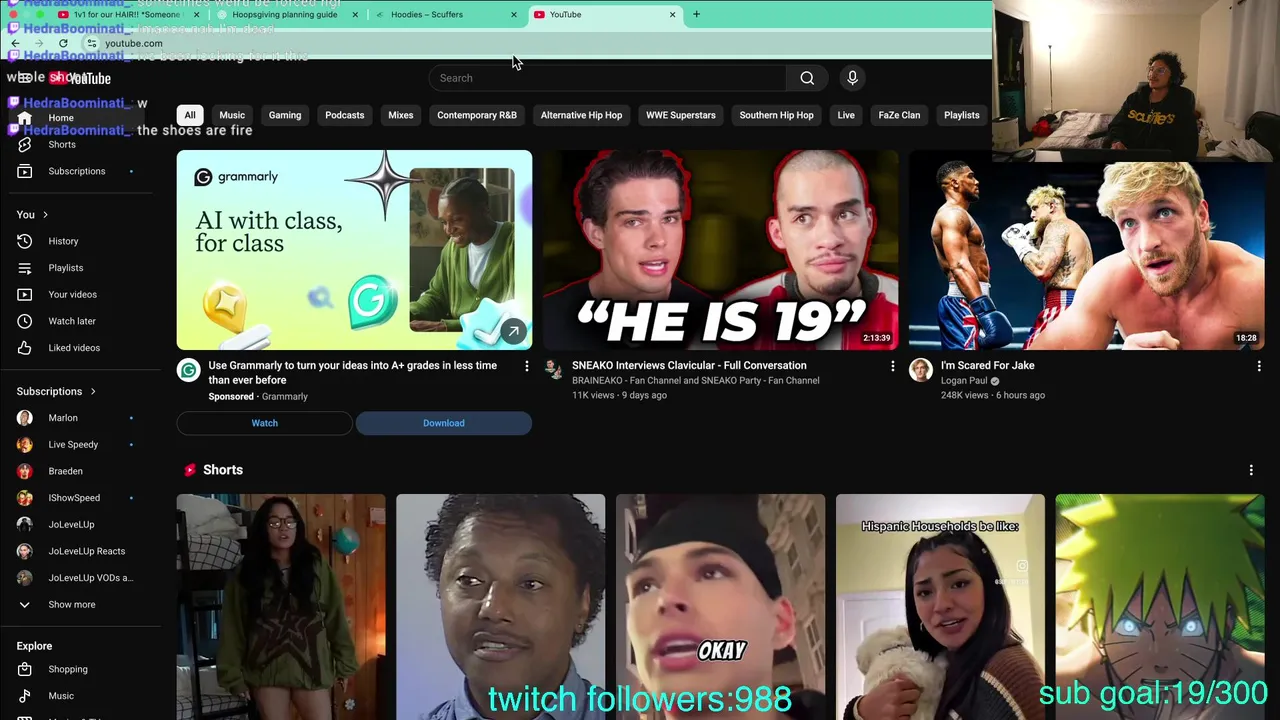
Task: Open the SNEAKO Interviews Clavicular video title
Action: pyautogui.click(x=689, y=366)
